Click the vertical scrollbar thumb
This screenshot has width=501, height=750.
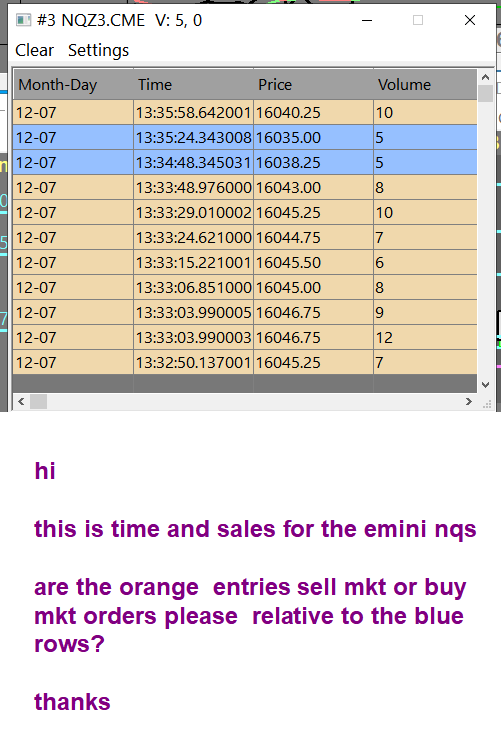(485, 93)
